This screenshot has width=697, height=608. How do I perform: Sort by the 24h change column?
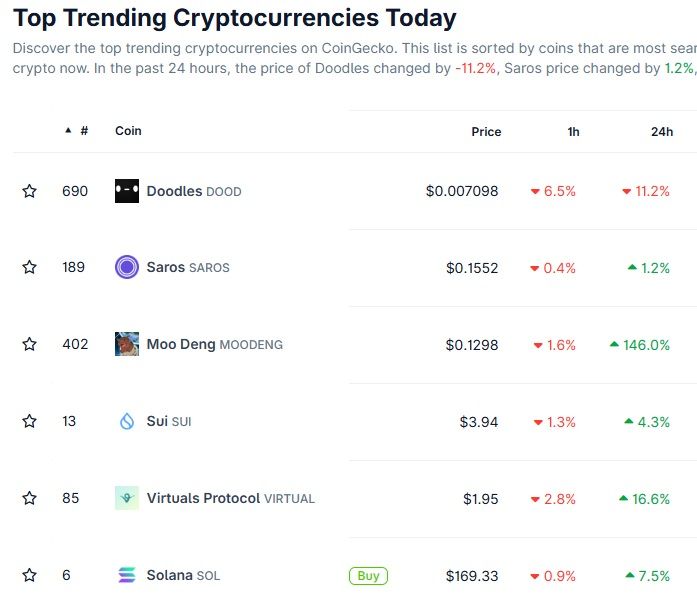(661, 132)
